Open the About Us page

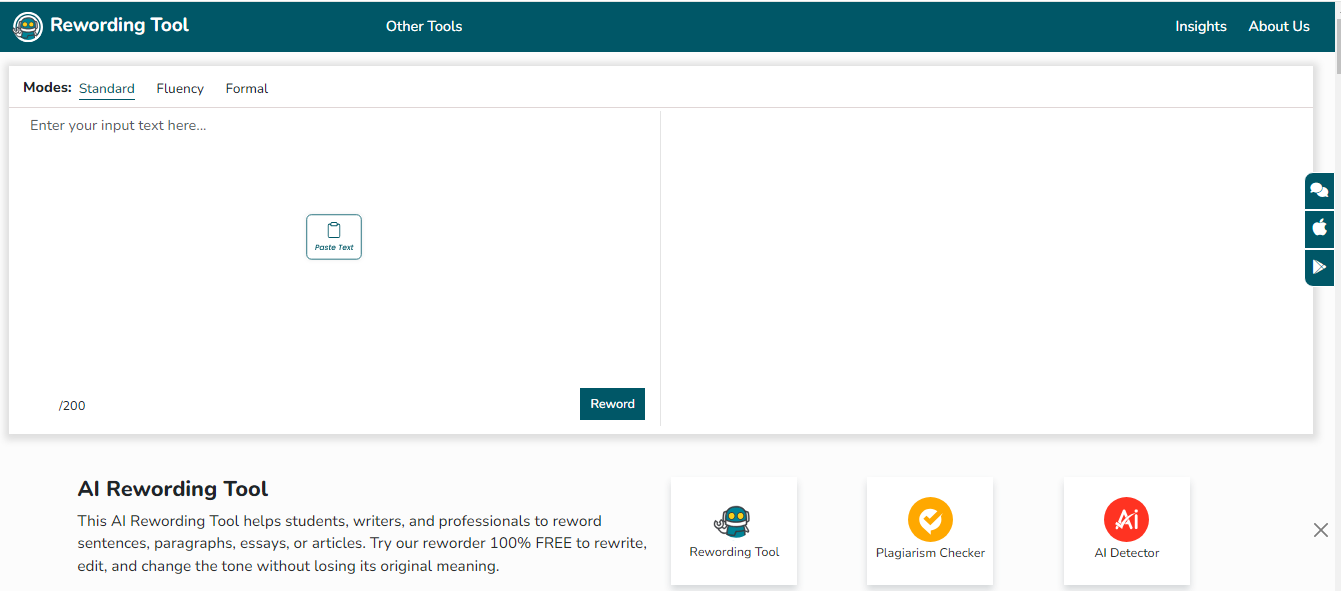[x=1279, y=27]
